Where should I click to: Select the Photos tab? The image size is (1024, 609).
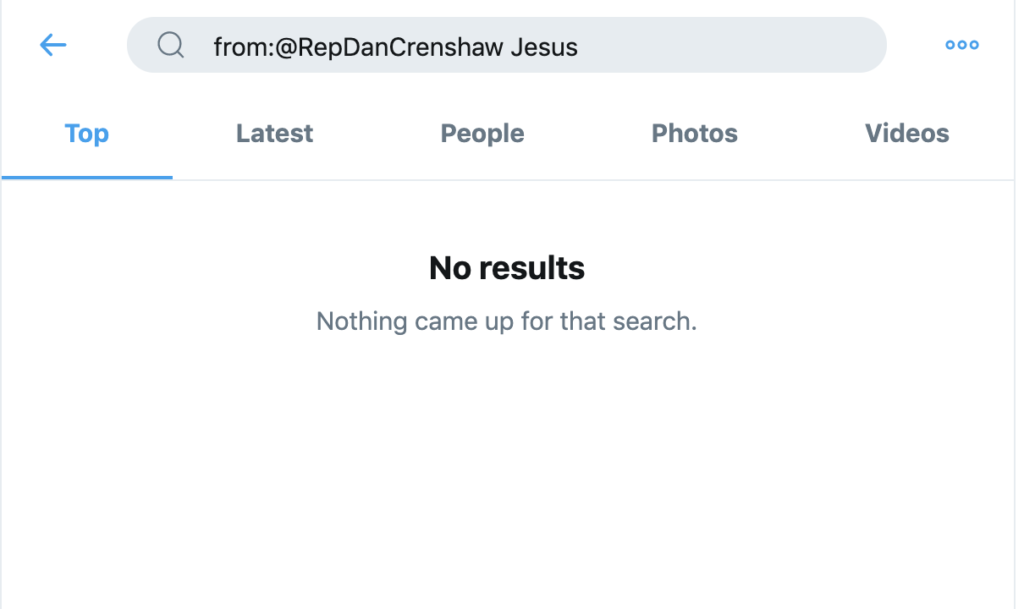pyautogui.click(x=694, y=133)
